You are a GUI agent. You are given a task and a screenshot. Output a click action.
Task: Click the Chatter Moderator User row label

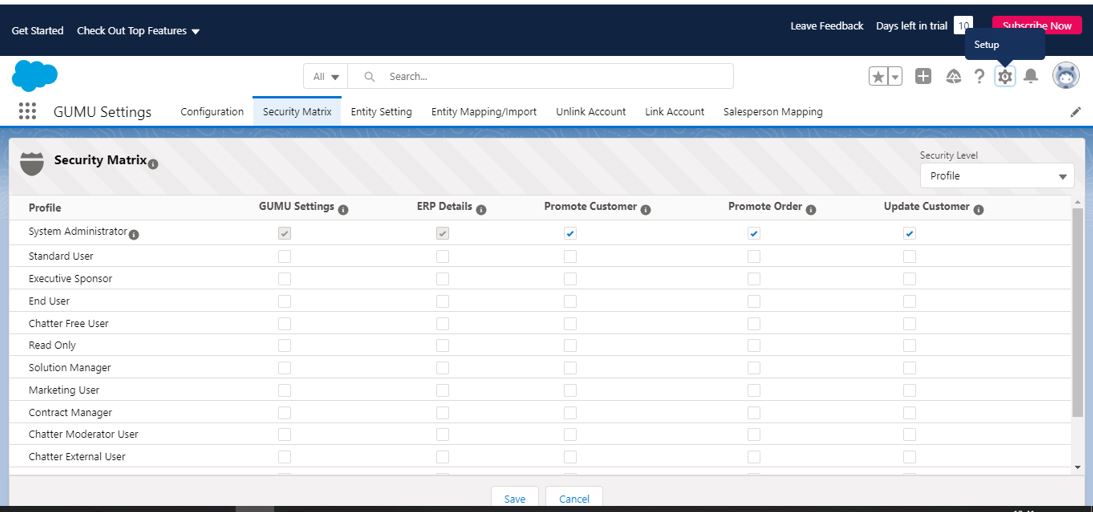tap(84, 434)
